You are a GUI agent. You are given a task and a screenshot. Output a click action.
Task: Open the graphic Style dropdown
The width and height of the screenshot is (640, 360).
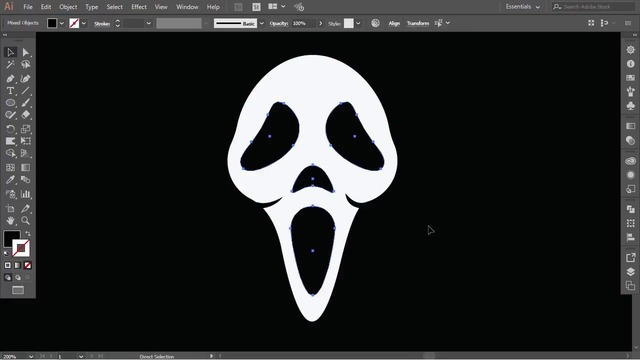point(358,23)
